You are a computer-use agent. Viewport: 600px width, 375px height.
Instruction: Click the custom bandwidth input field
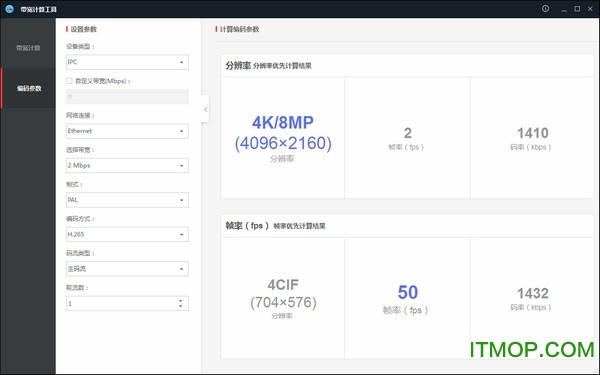coord(127,97)
